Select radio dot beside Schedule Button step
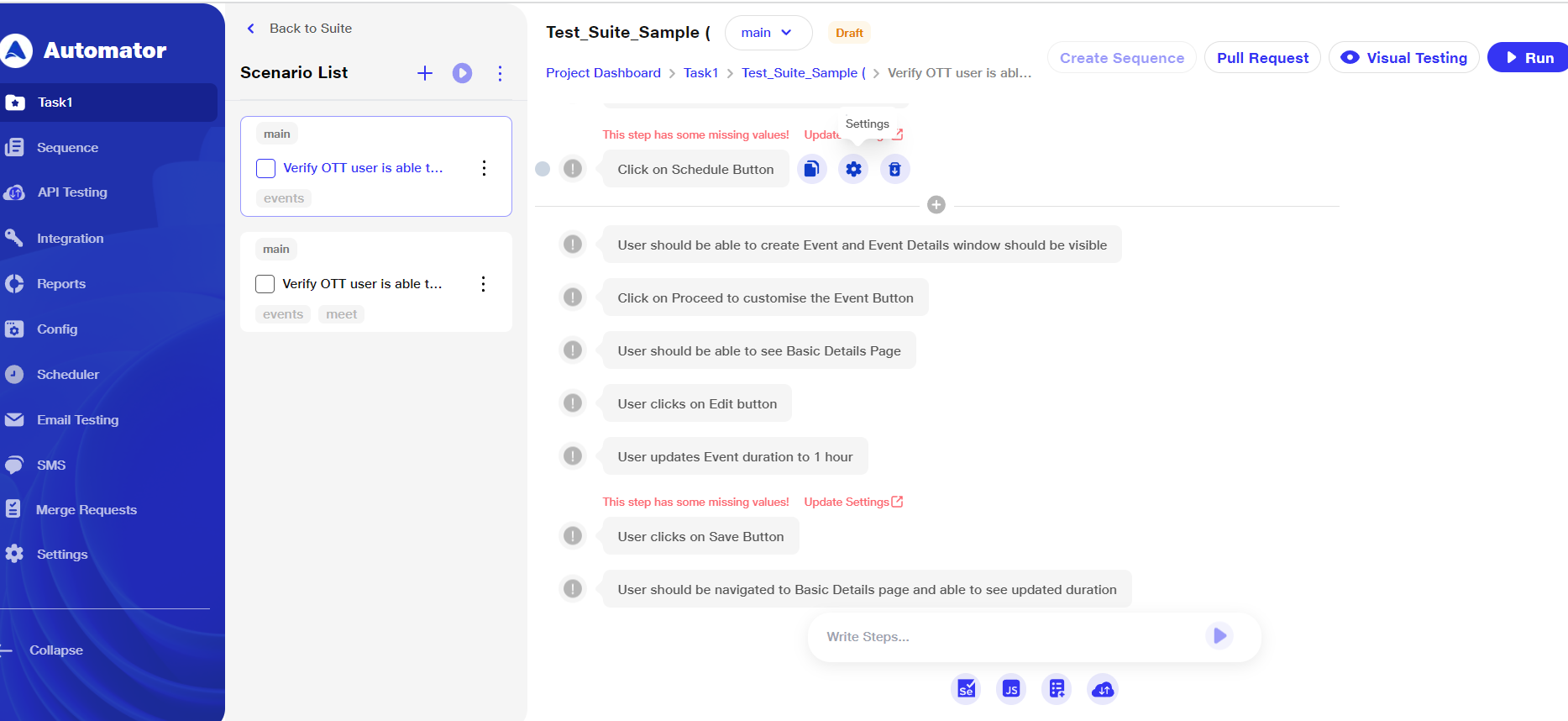Viewport: 1568px width, 721px height. (x=543, y=169)
